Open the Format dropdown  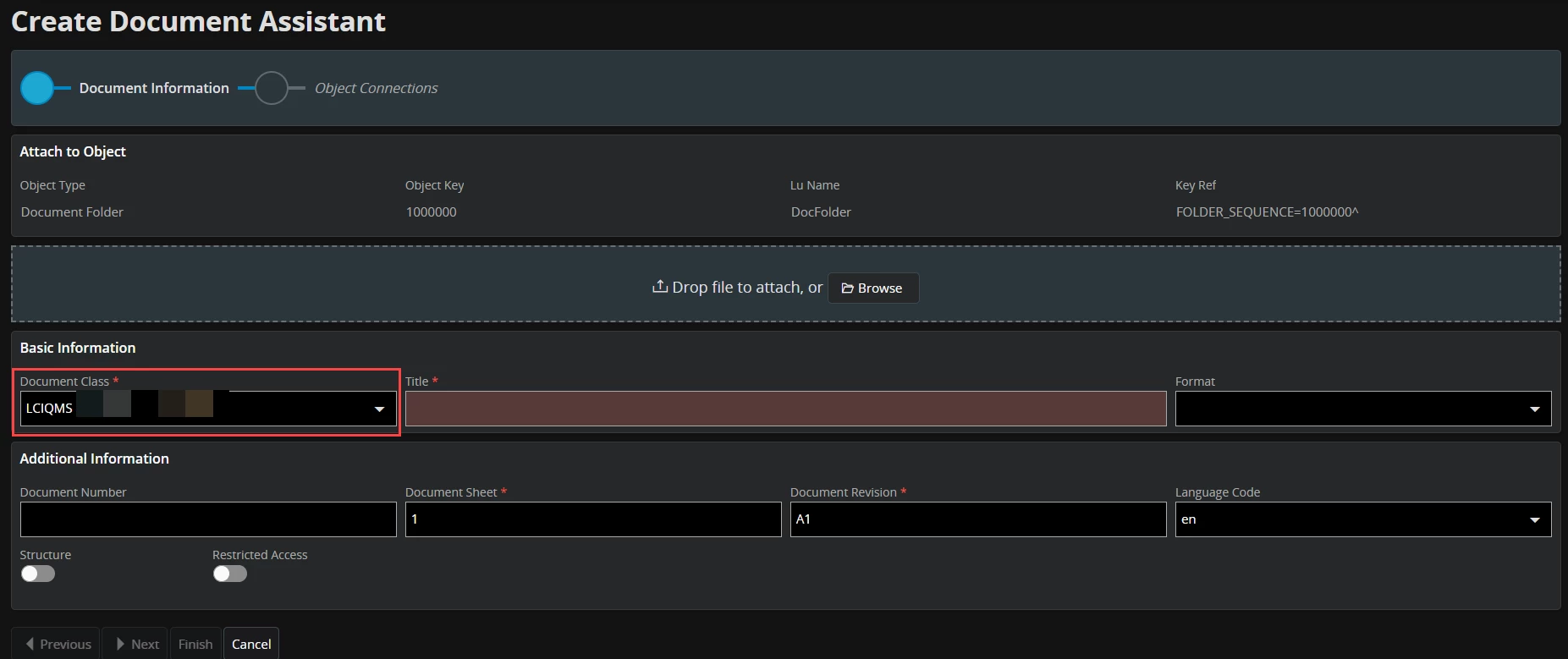pos(1534,409)
